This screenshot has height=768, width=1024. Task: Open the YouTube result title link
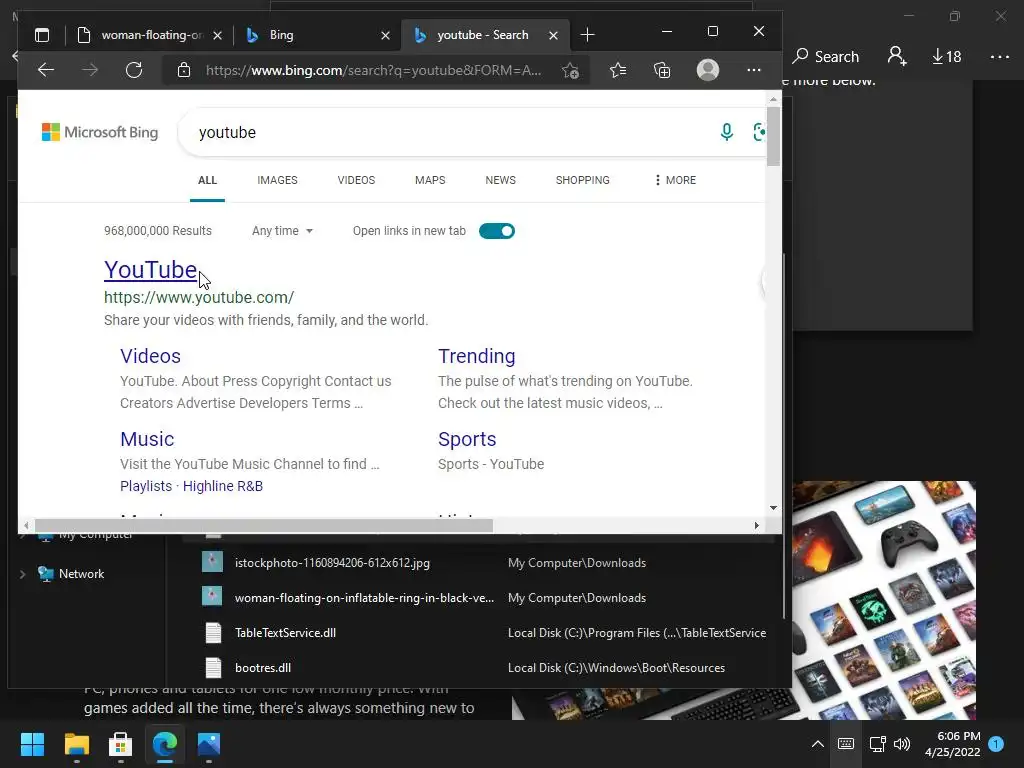pyautogui.click(x=150, y=270)
